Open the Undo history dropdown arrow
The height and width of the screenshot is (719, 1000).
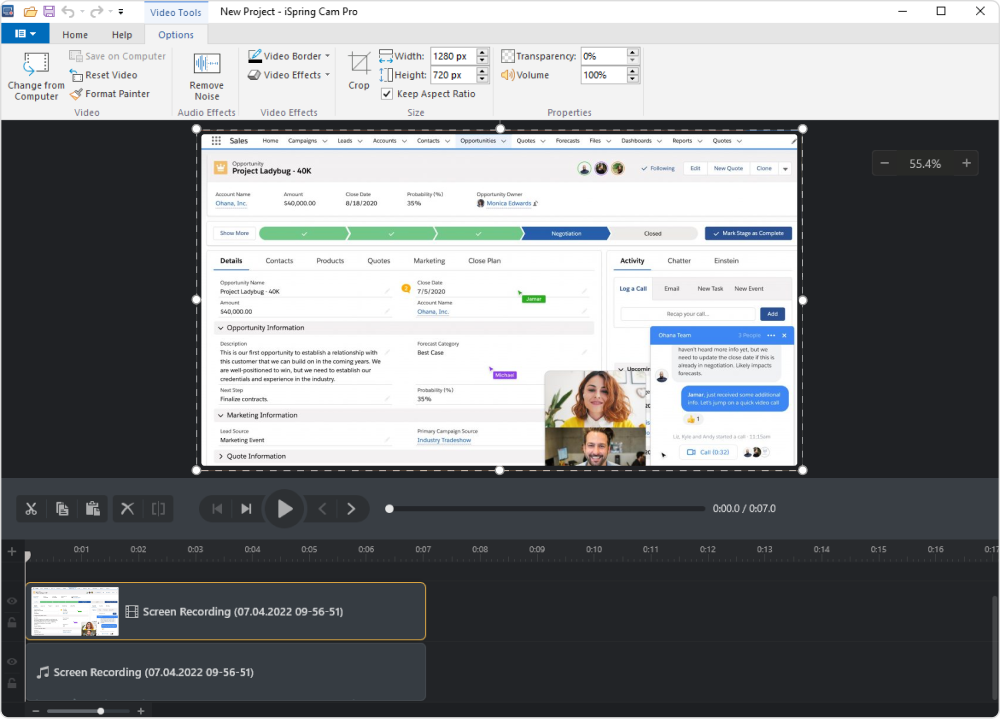click(82, 11)
